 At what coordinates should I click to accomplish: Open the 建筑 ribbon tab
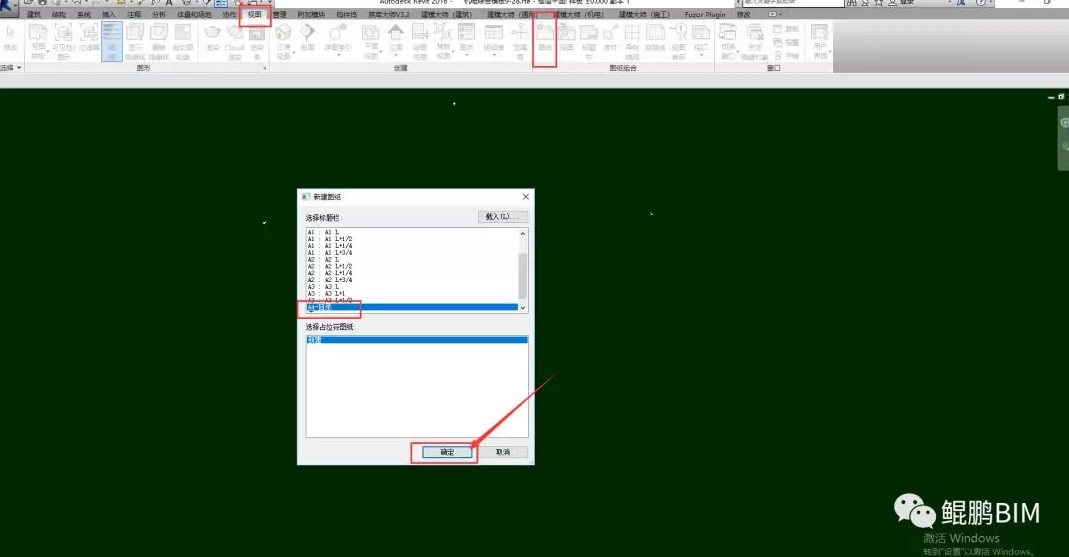click(x=34, y=14)
